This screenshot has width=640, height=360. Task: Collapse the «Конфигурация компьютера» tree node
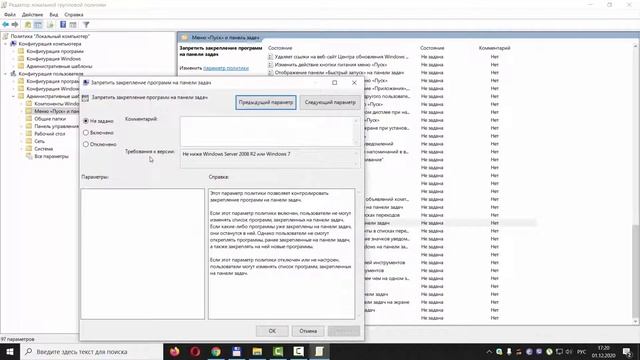[5, 44]
